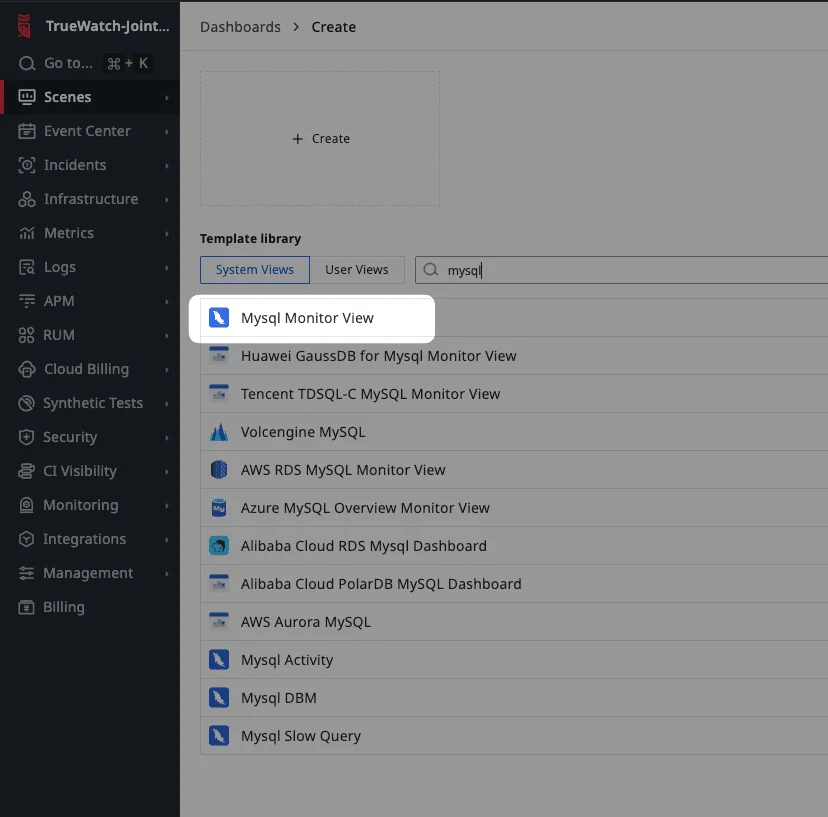The image size is (828, 817).
Task: Select Azure MySQL Overview Monitor View
Action: [514, 508]
